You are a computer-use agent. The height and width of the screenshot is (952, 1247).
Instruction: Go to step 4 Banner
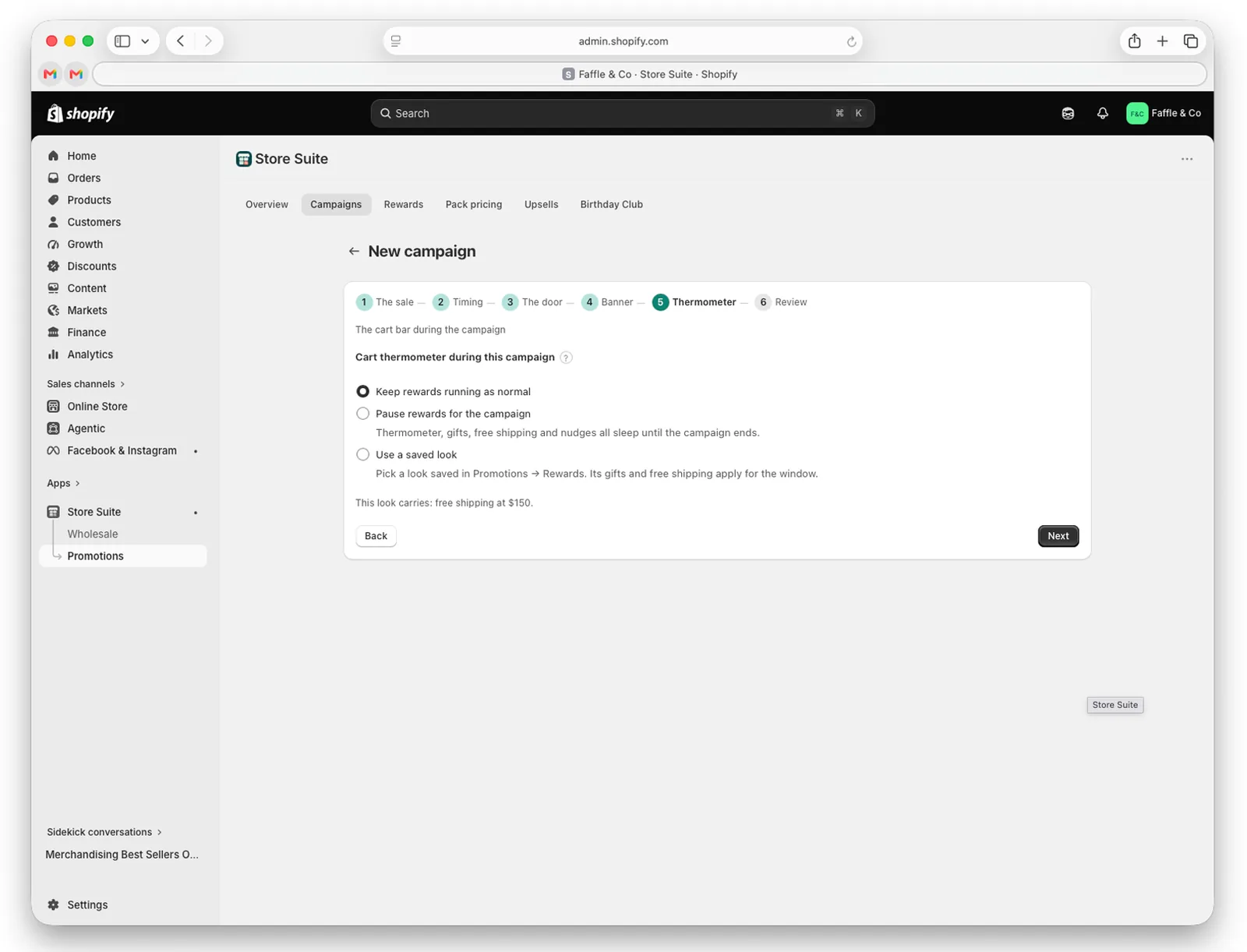[x=608, y=302]
